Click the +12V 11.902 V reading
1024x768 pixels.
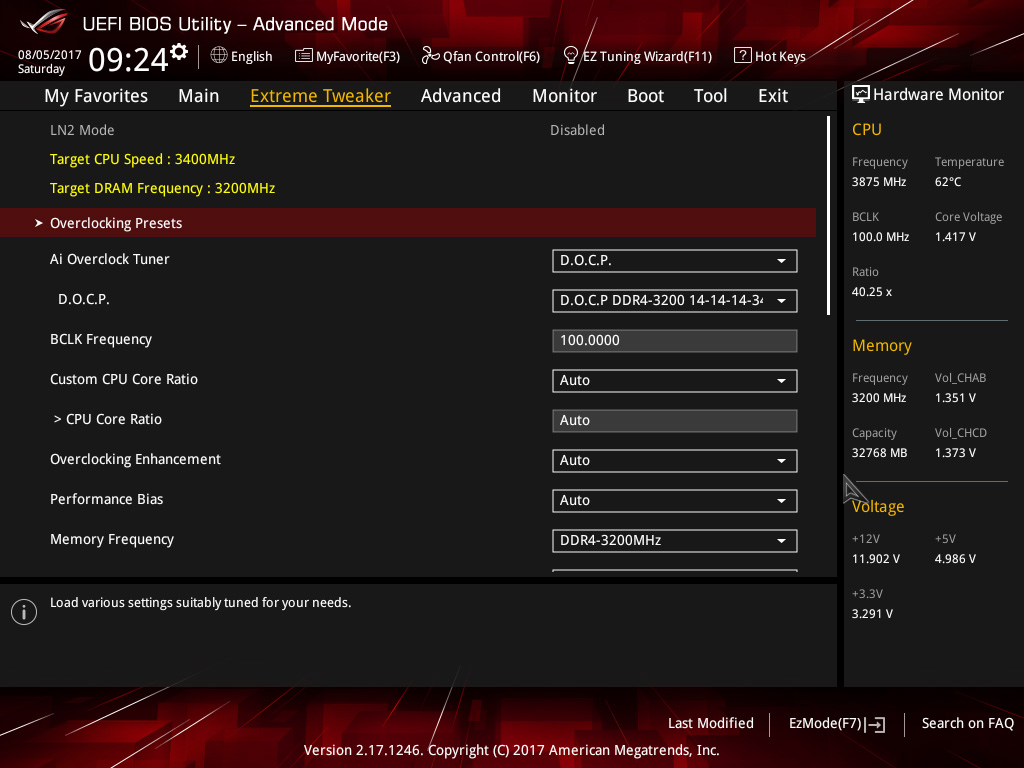(x=876, y=559)
